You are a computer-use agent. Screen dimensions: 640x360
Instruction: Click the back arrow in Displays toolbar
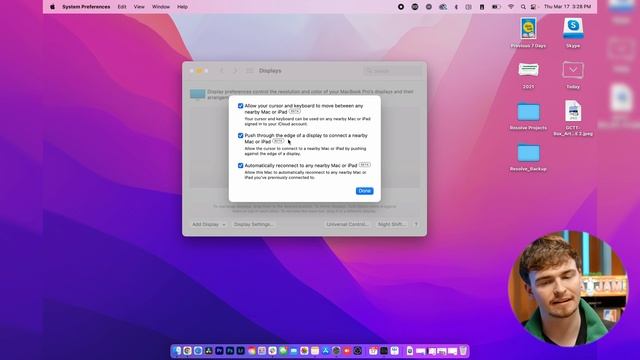click(x=222, y=71)
